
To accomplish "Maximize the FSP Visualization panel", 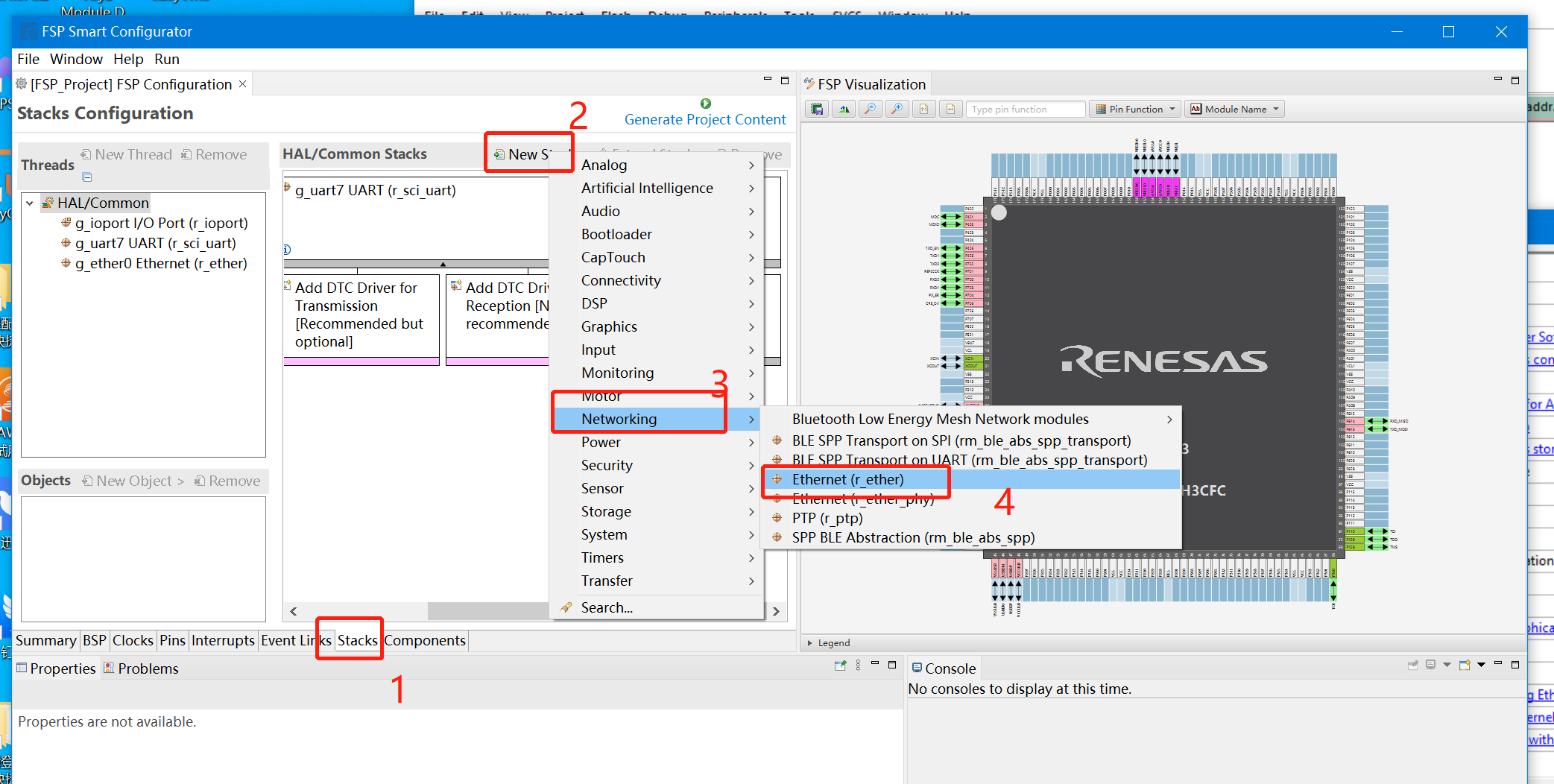I will coord(1515,80).
